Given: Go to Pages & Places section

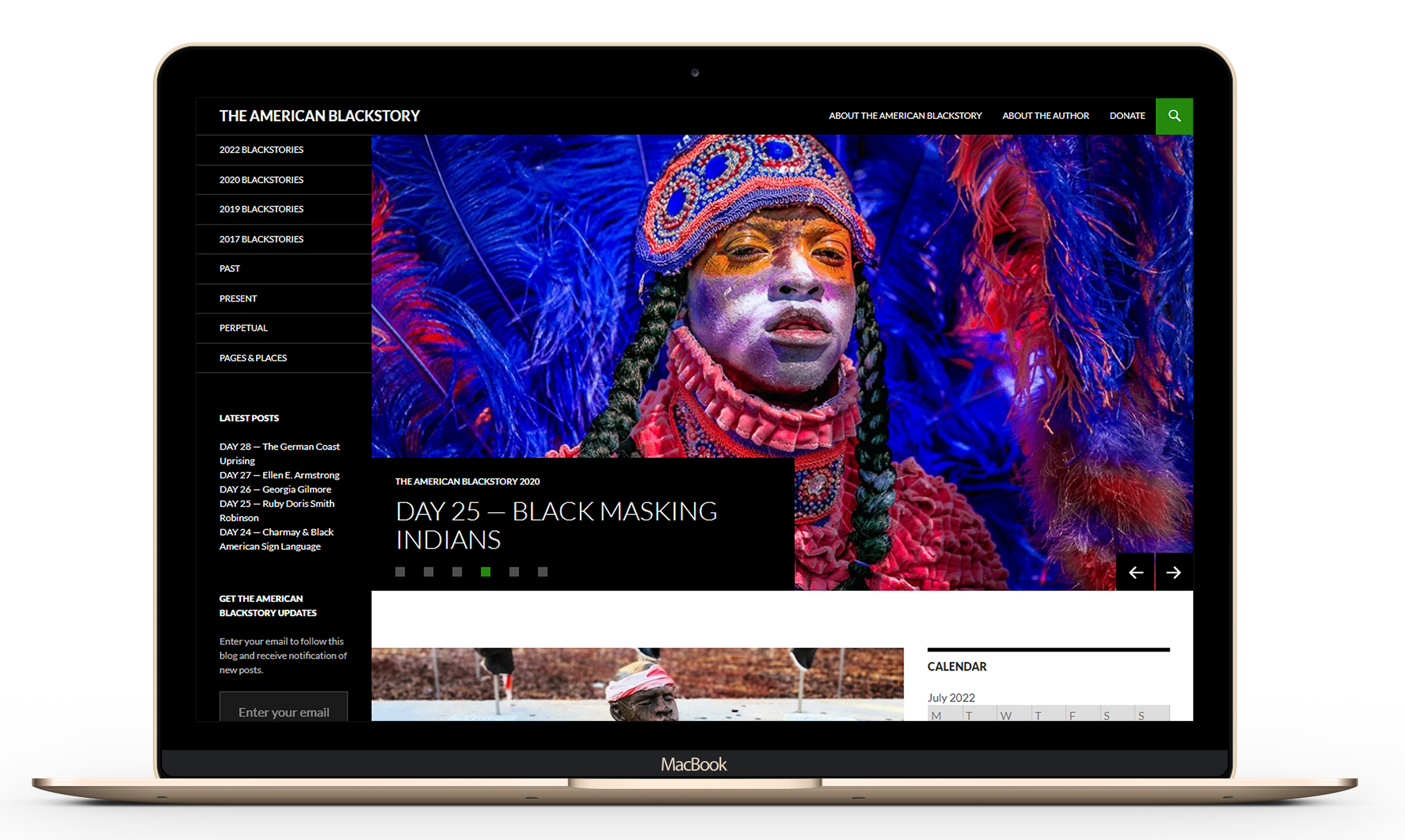Looking at the screenshot, I should [x=253, y=358].
